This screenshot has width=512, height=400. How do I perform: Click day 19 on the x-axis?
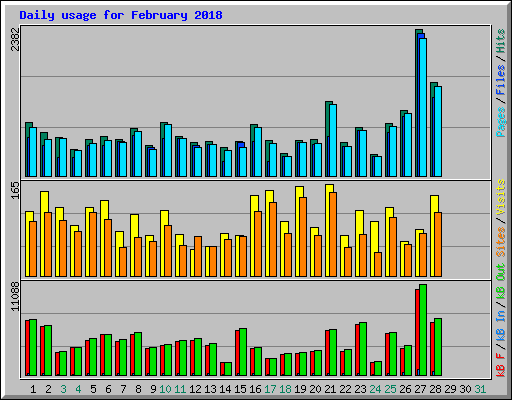(300, 389)
